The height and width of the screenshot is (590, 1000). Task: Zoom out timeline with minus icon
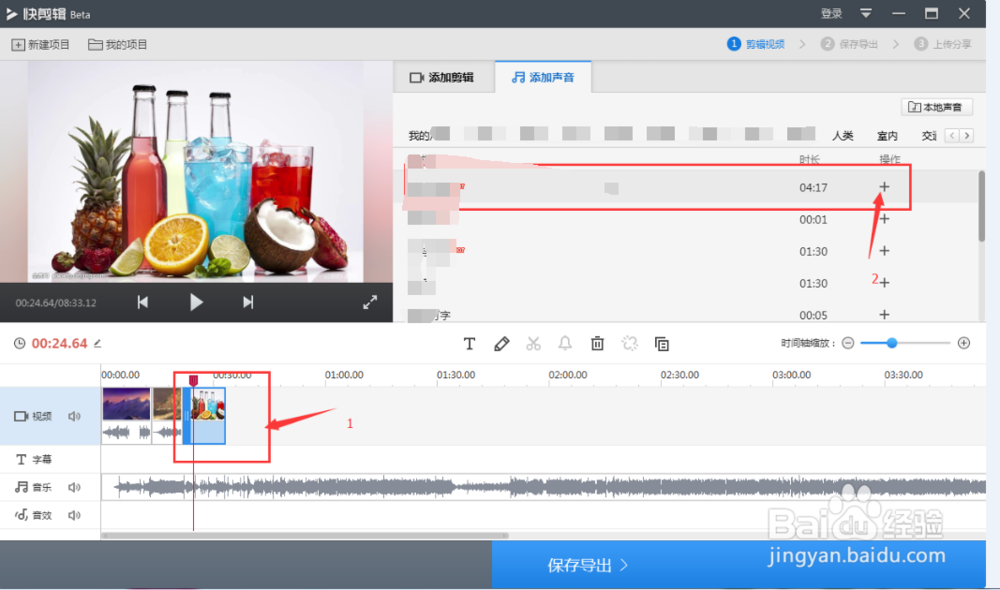pos(848,343)
